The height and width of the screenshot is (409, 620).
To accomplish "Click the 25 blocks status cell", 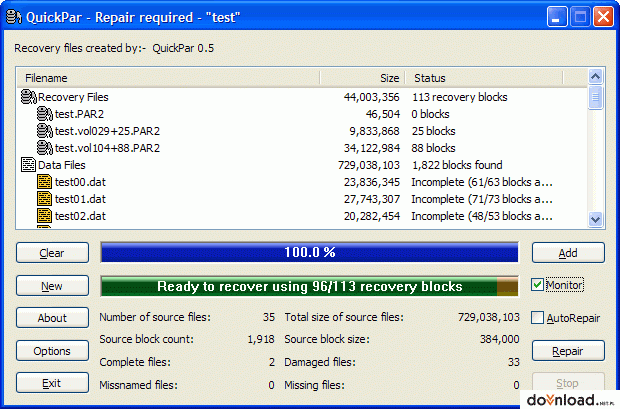I will (433, 131).
